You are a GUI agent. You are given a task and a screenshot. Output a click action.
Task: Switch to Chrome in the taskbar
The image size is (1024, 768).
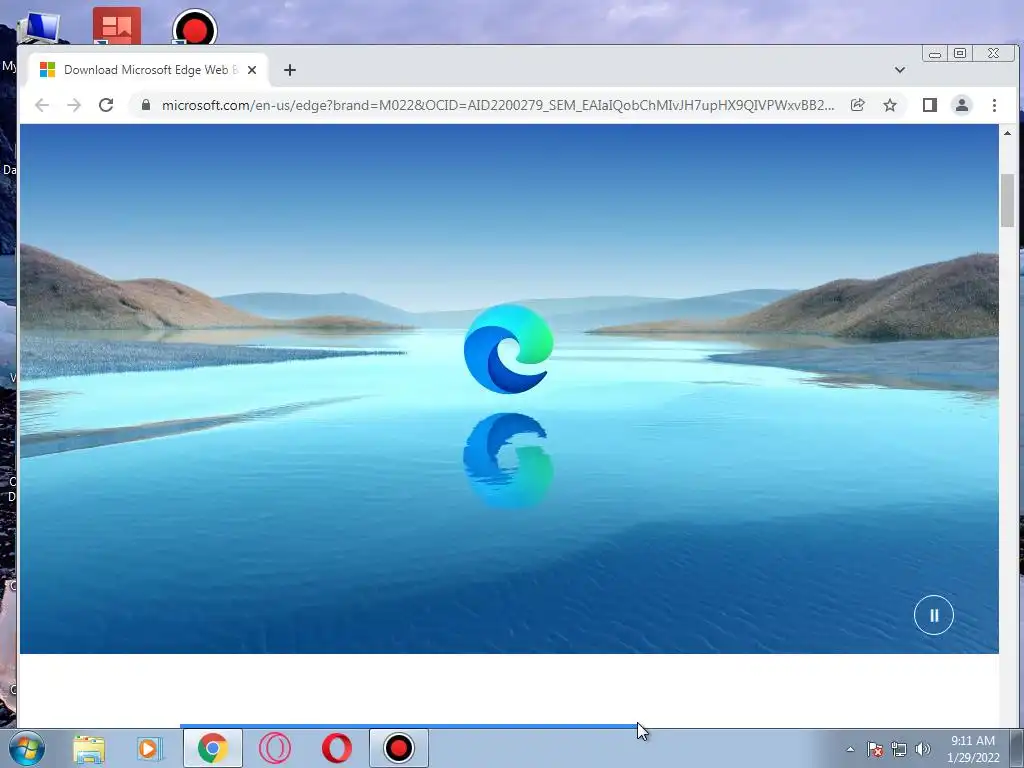pos(213,748)
